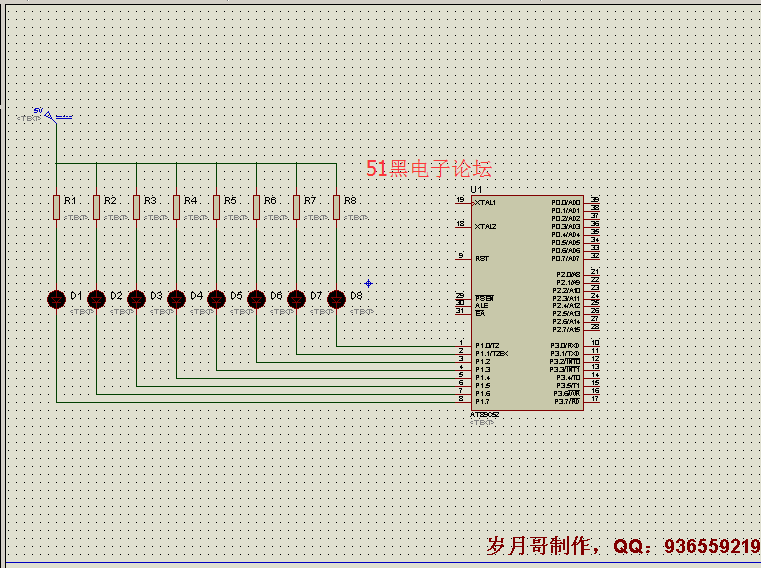
Task: Click pin number 9 on U1
Action: (x=461, y=255)
